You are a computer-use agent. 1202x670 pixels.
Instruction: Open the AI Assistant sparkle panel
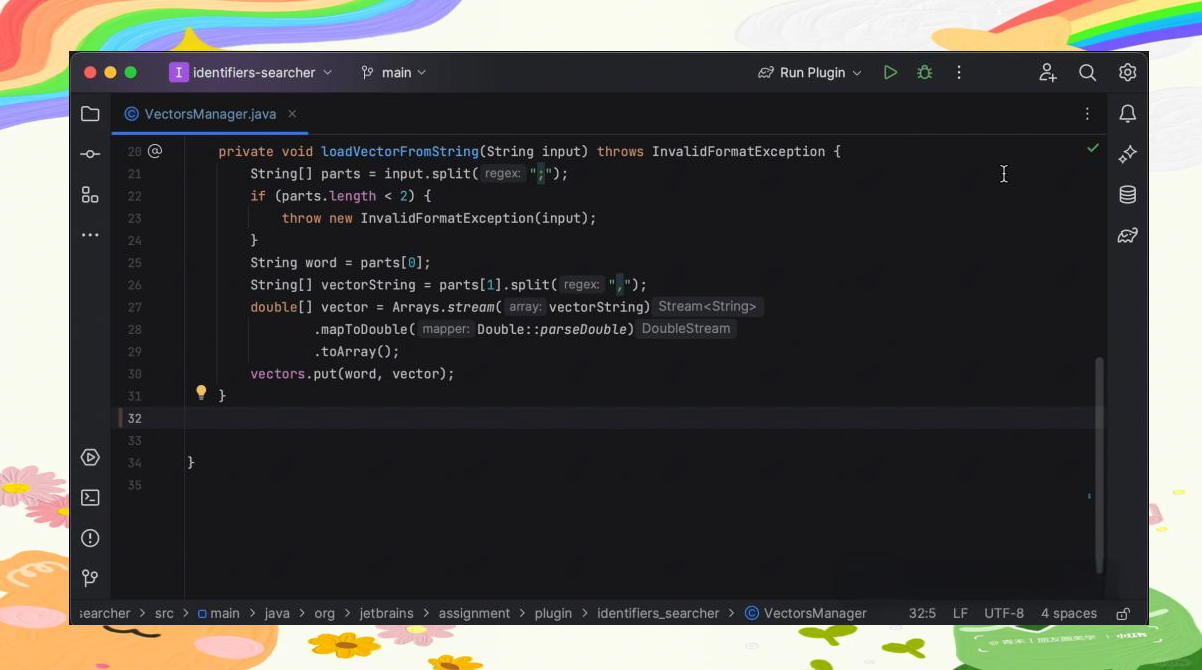(1127, 154)
